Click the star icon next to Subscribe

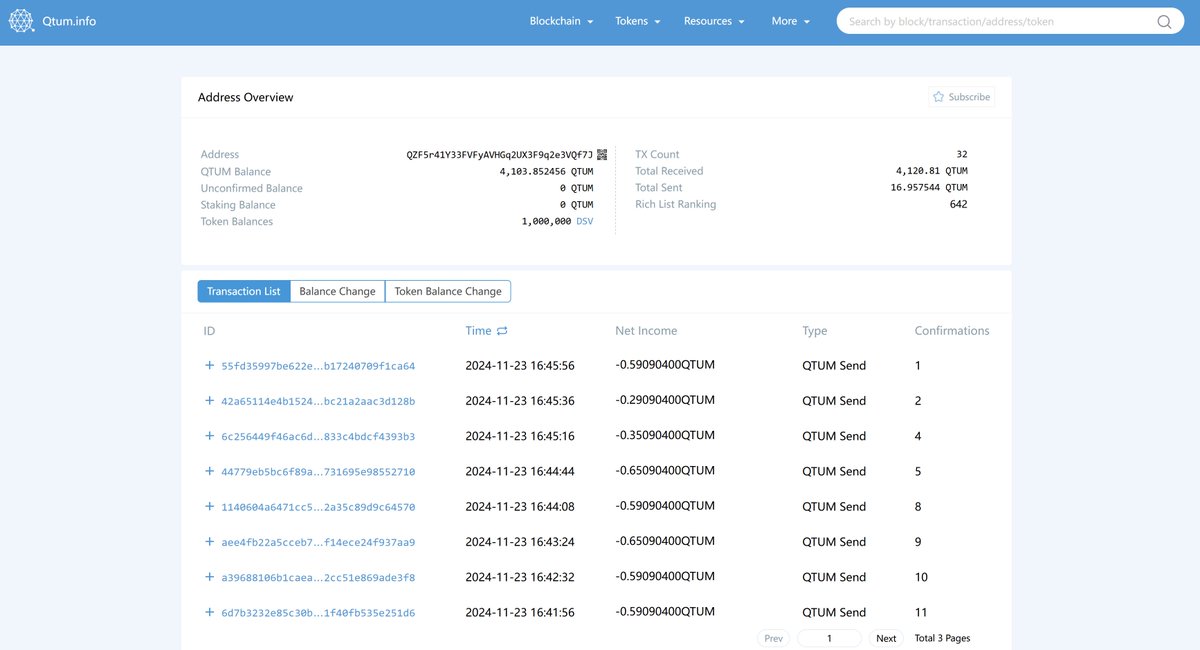[x=936, y=97]
